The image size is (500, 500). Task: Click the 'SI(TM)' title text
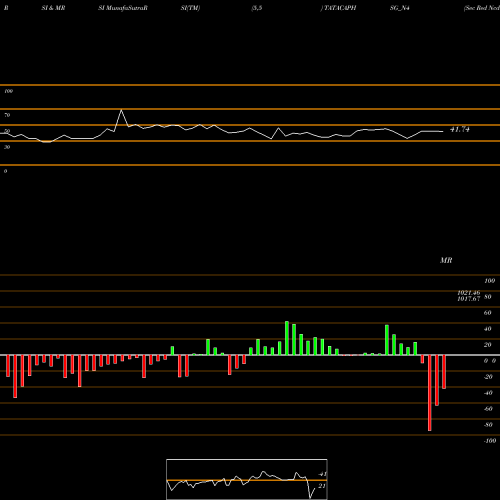pyautogui.click(x=190, y=8)
